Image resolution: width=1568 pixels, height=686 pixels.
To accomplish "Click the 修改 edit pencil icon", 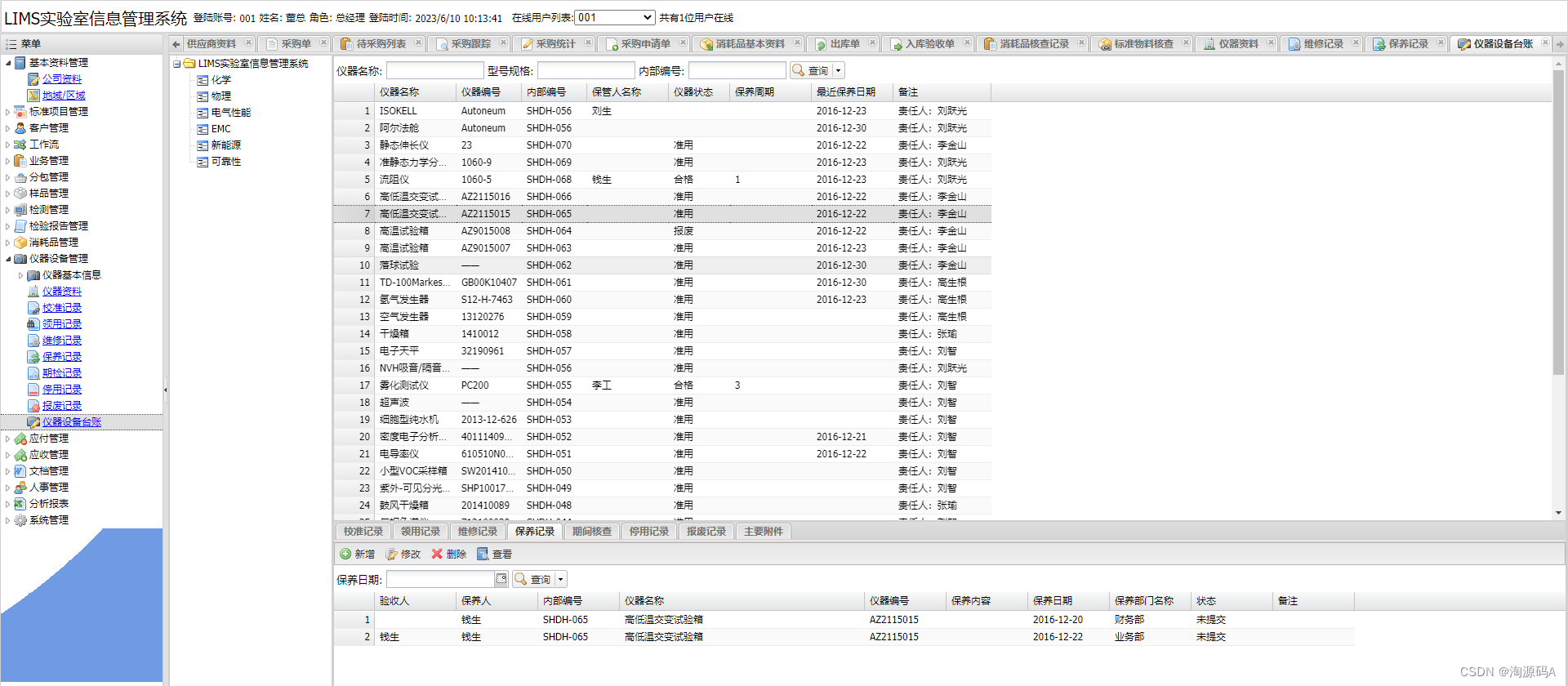I will pos(391,554).
